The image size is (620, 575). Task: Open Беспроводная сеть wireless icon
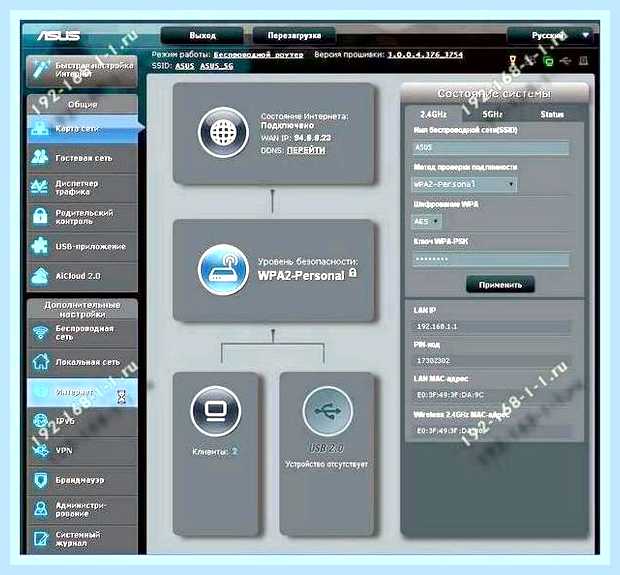tap(40, 333)
